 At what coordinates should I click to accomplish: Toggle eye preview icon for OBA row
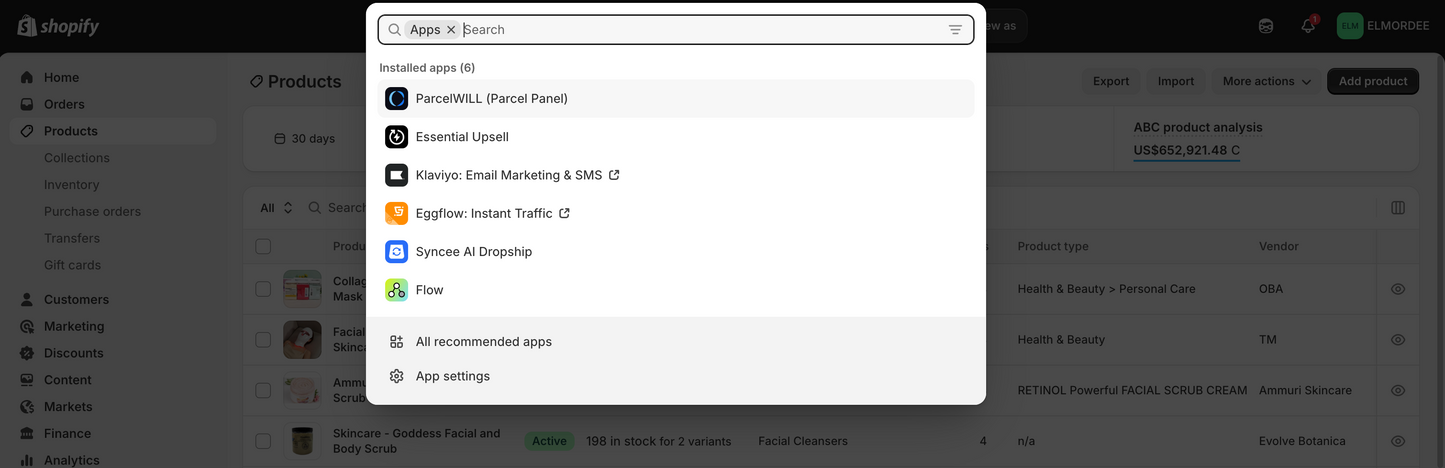click(x=1398, y=289)
